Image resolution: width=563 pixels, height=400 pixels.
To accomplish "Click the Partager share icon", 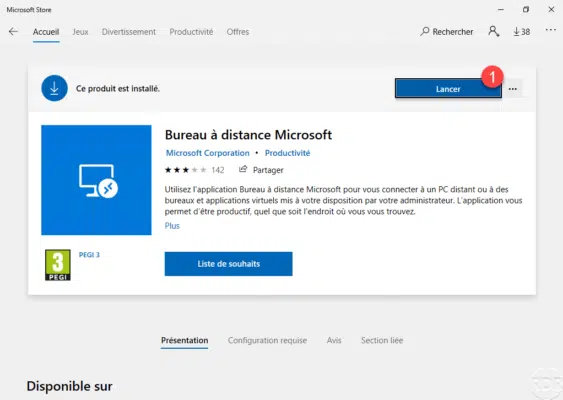I will 243,169.
